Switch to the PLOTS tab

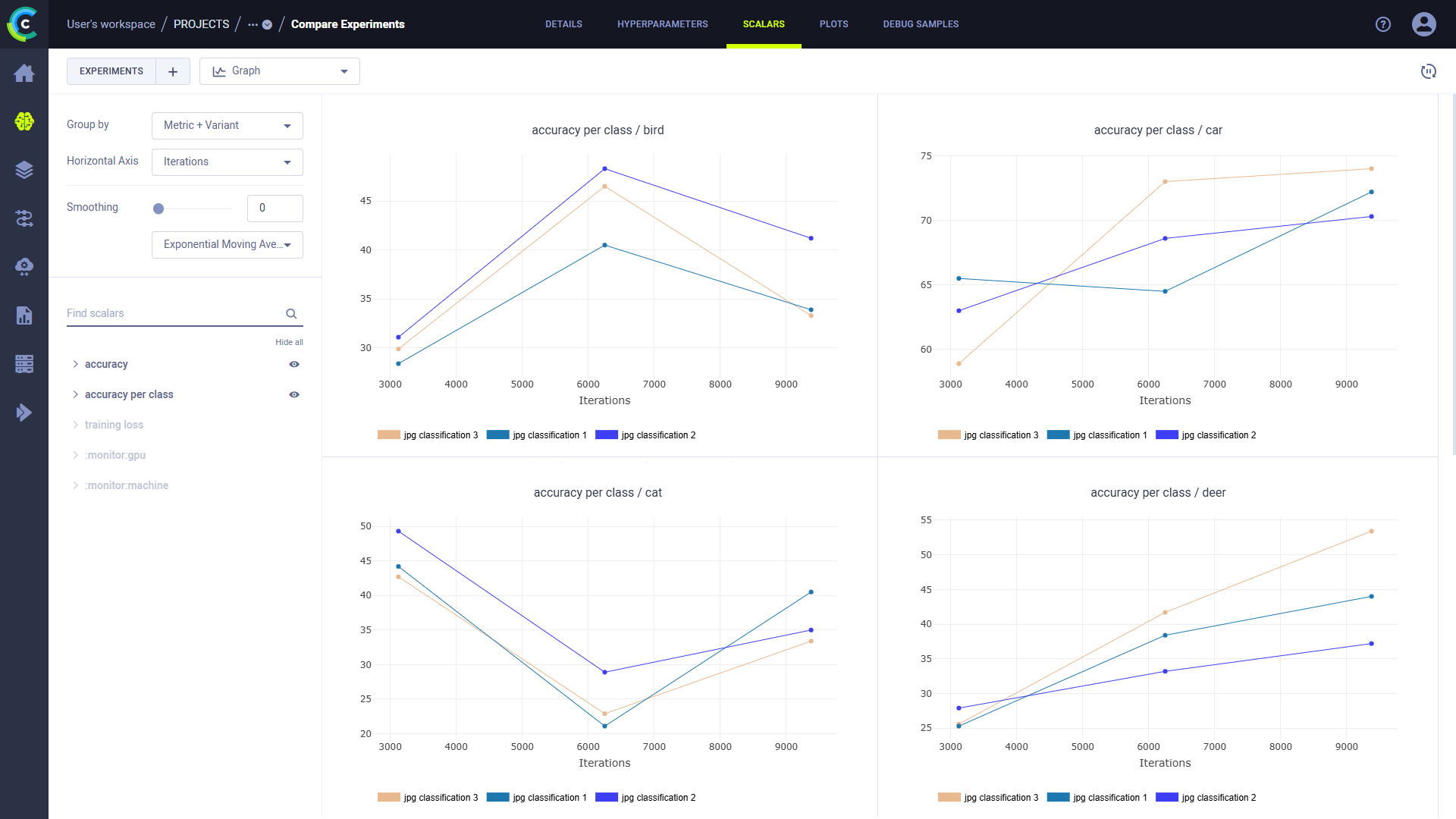(x=833, y=24)
